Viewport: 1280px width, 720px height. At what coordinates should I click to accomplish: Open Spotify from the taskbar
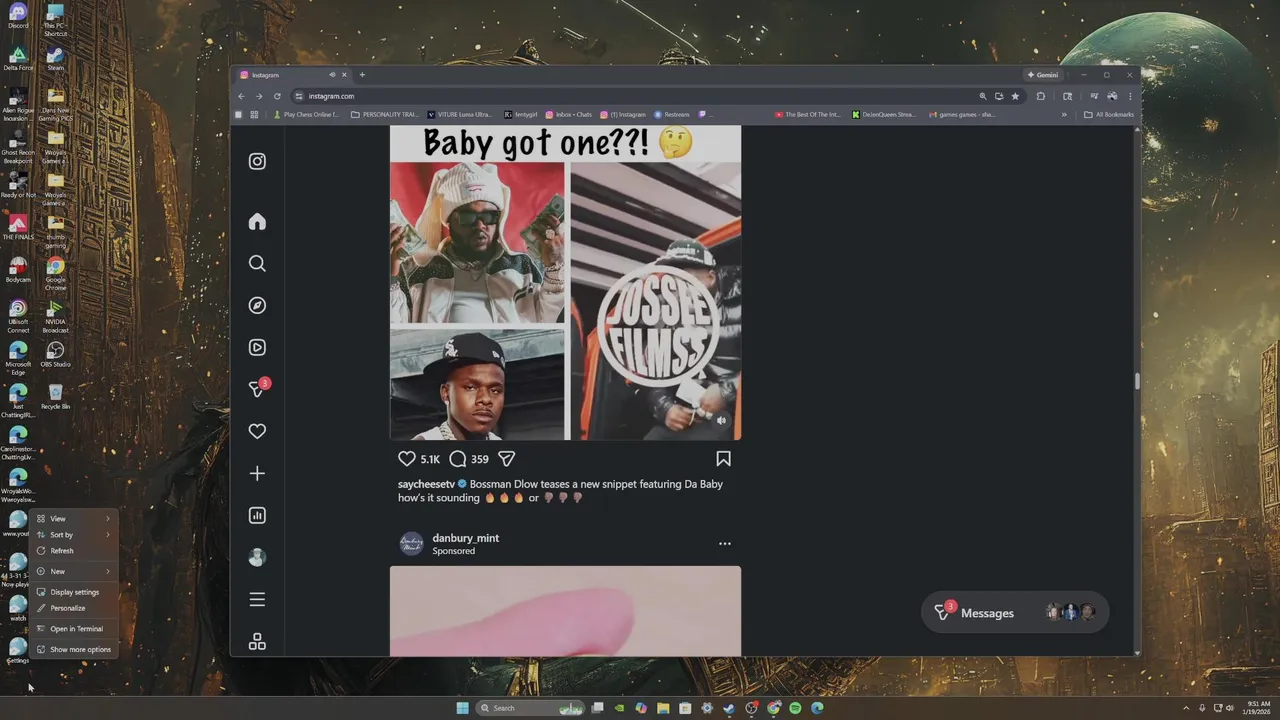click(x=795, y=708)
